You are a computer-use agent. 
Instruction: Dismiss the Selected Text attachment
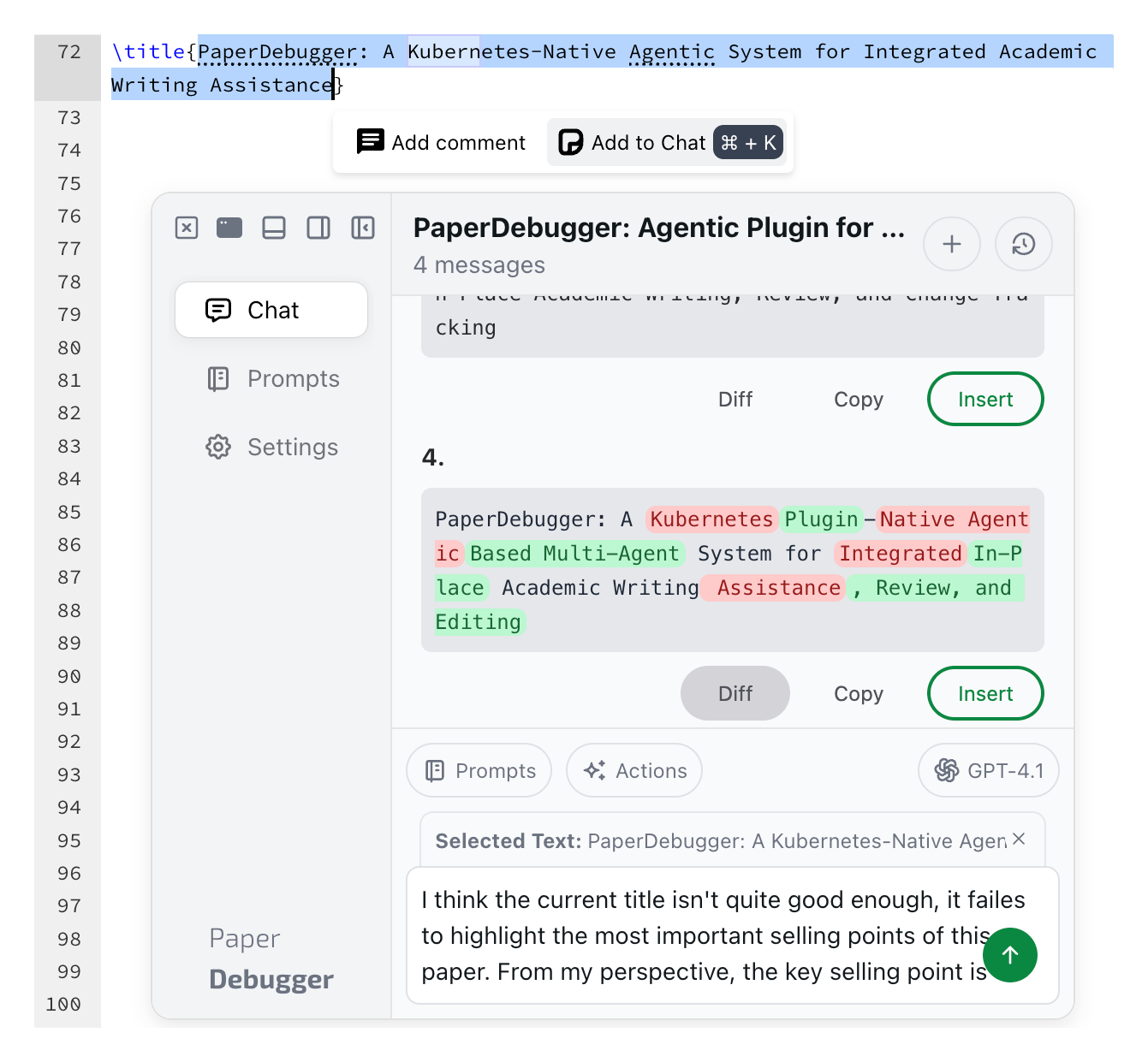pos(1018,840)
